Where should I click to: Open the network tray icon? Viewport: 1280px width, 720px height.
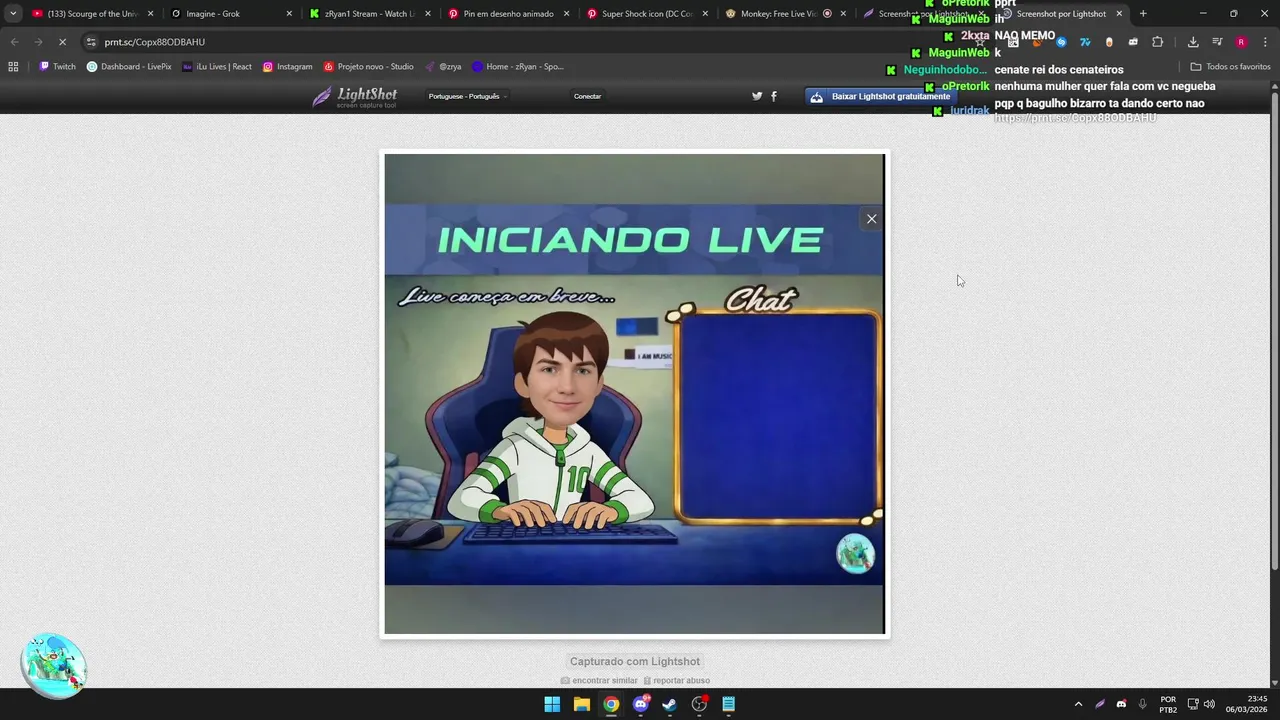click(x=1193, y=704)
